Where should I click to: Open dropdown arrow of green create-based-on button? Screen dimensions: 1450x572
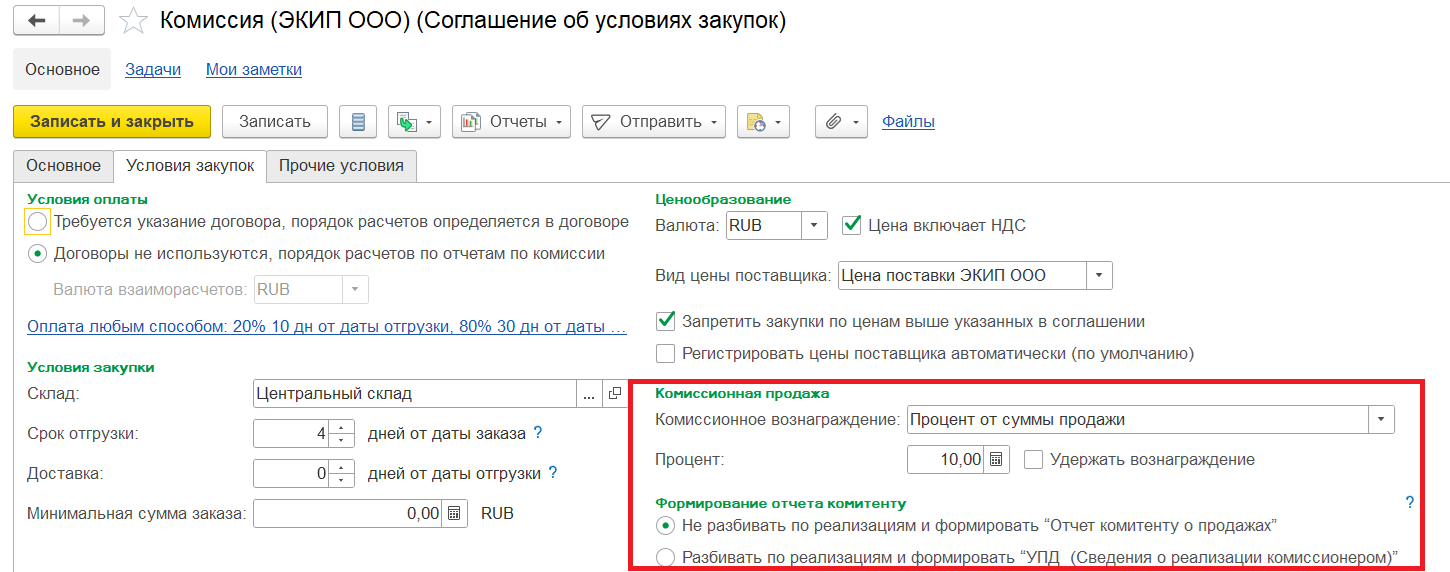[430, 122]
